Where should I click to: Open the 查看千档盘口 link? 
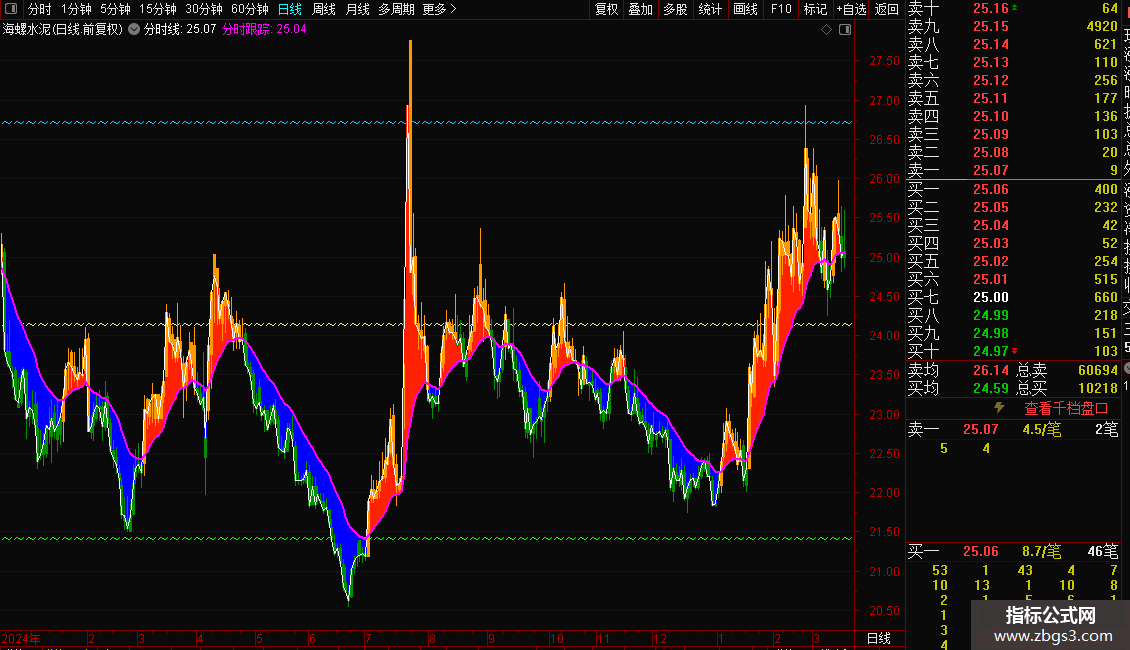tap(1066, 408)
